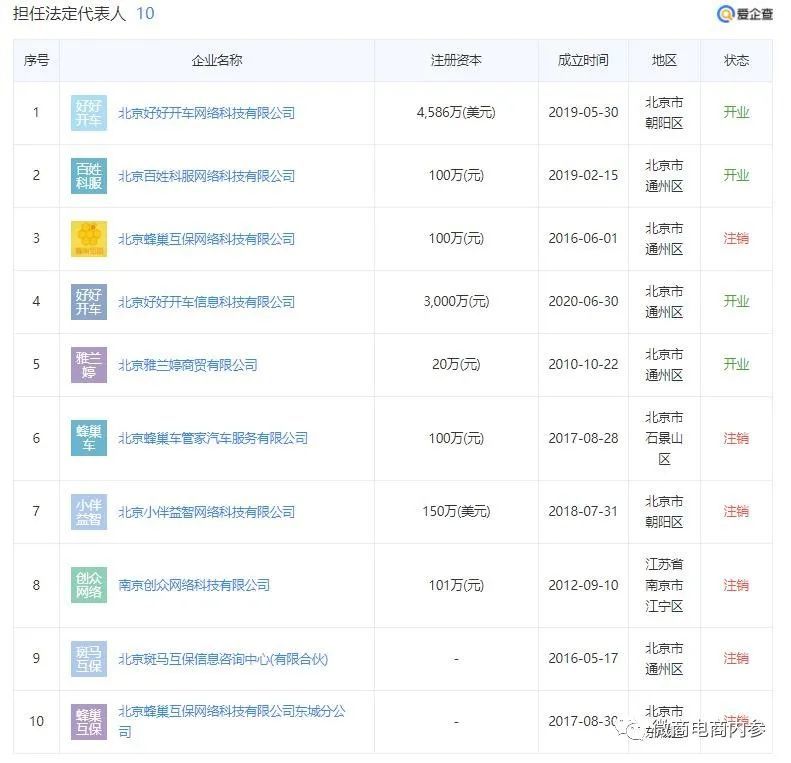Click the 爱企查 logo at top right
This screenshot has height=763, width=791.
point(745,14)
